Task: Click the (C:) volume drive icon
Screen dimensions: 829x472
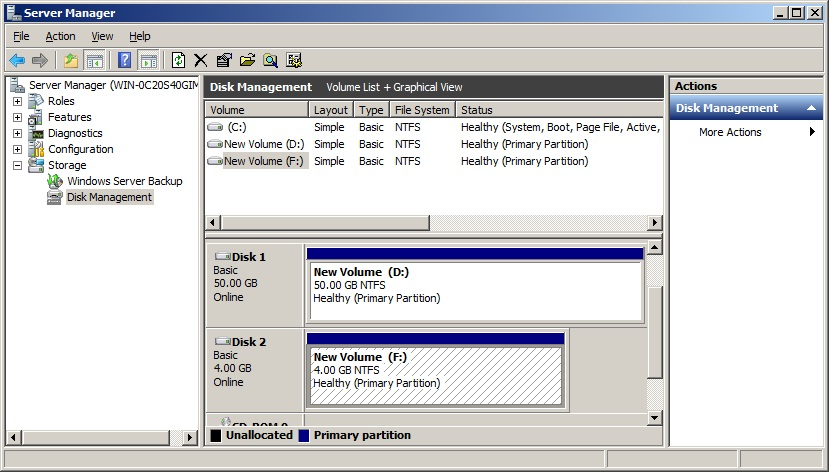Action: [x=215, y=127]
